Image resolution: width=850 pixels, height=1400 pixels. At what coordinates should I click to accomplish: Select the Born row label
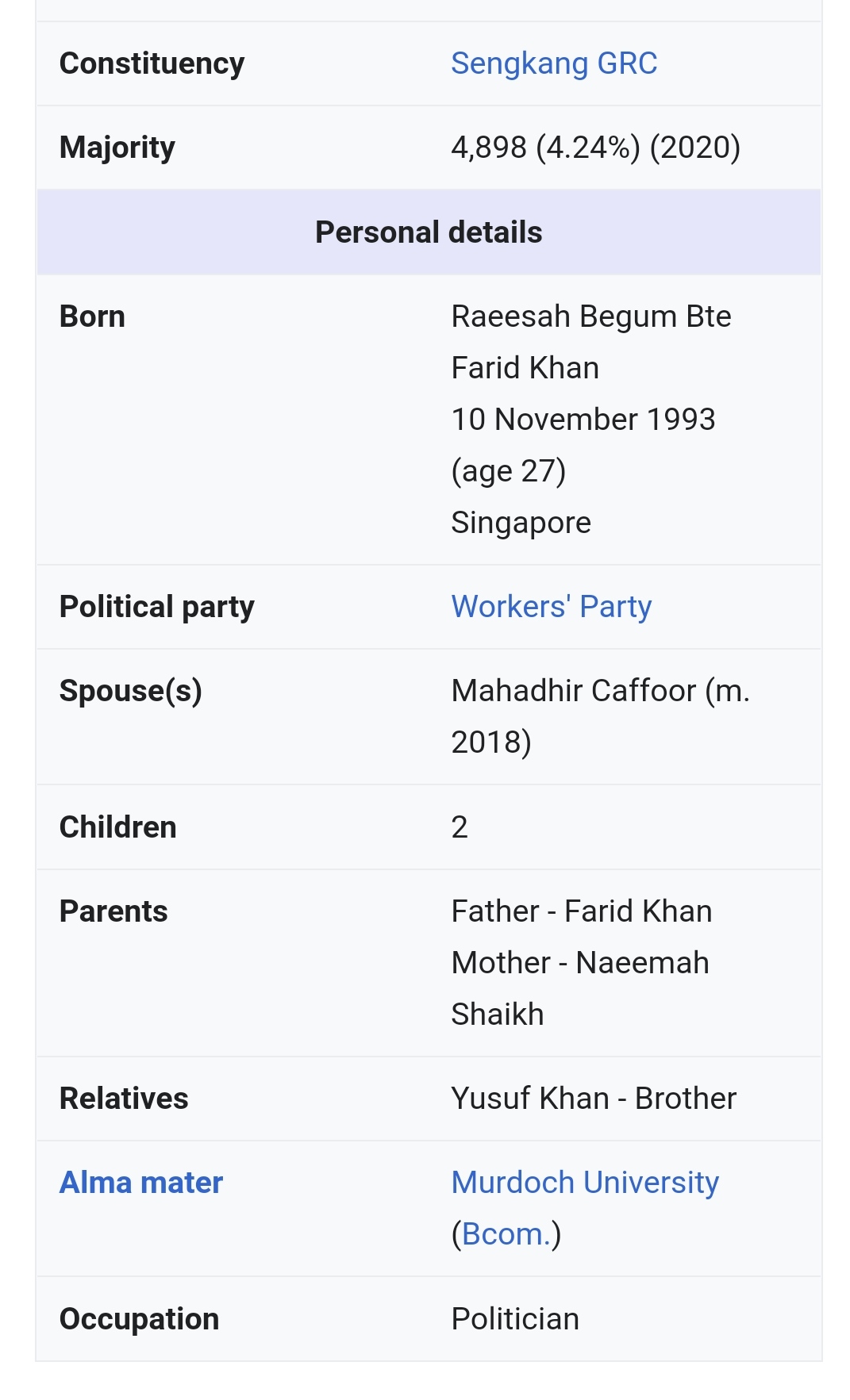click(92, 316)
